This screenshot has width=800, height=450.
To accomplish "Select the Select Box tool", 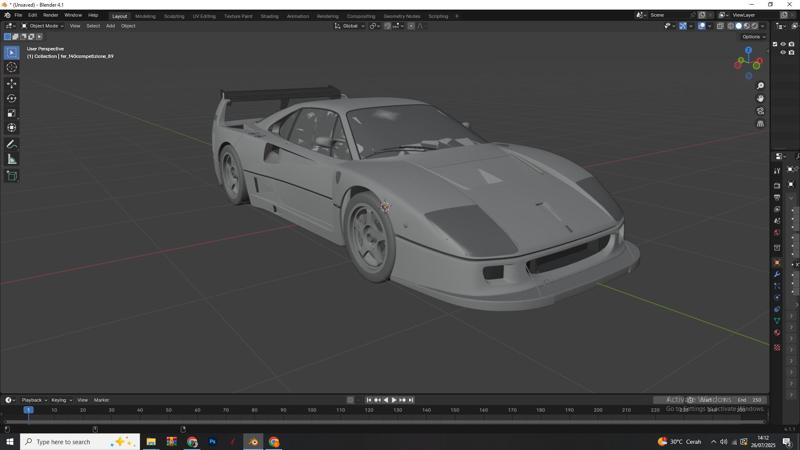I will 12,53.
